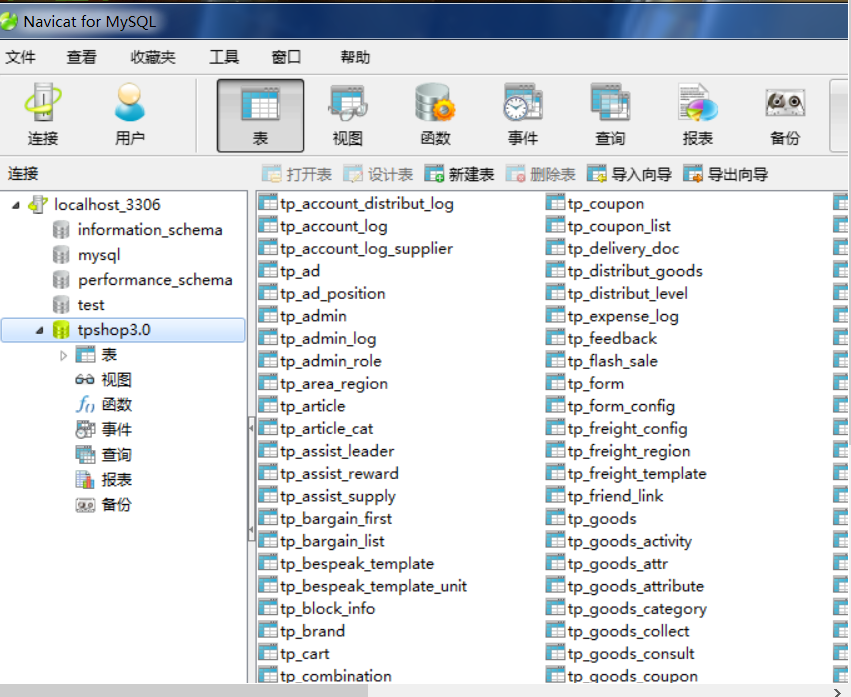Select the tp_goods_consult table
This screenshot has width=851, height=697.
[631, 654]
